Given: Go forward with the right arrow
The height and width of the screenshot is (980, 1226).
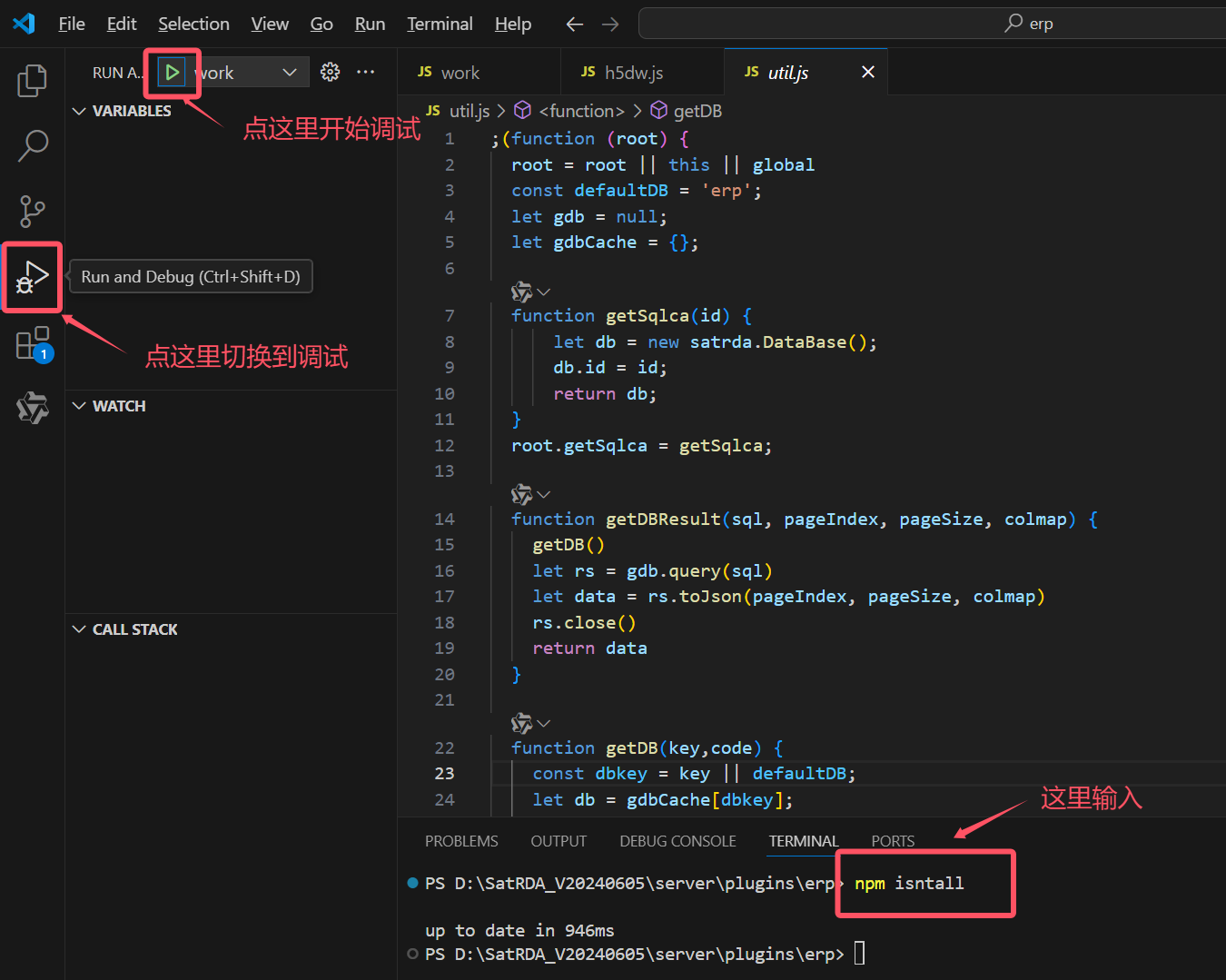Looking at the screenshot, I should (x=610, y=24).
